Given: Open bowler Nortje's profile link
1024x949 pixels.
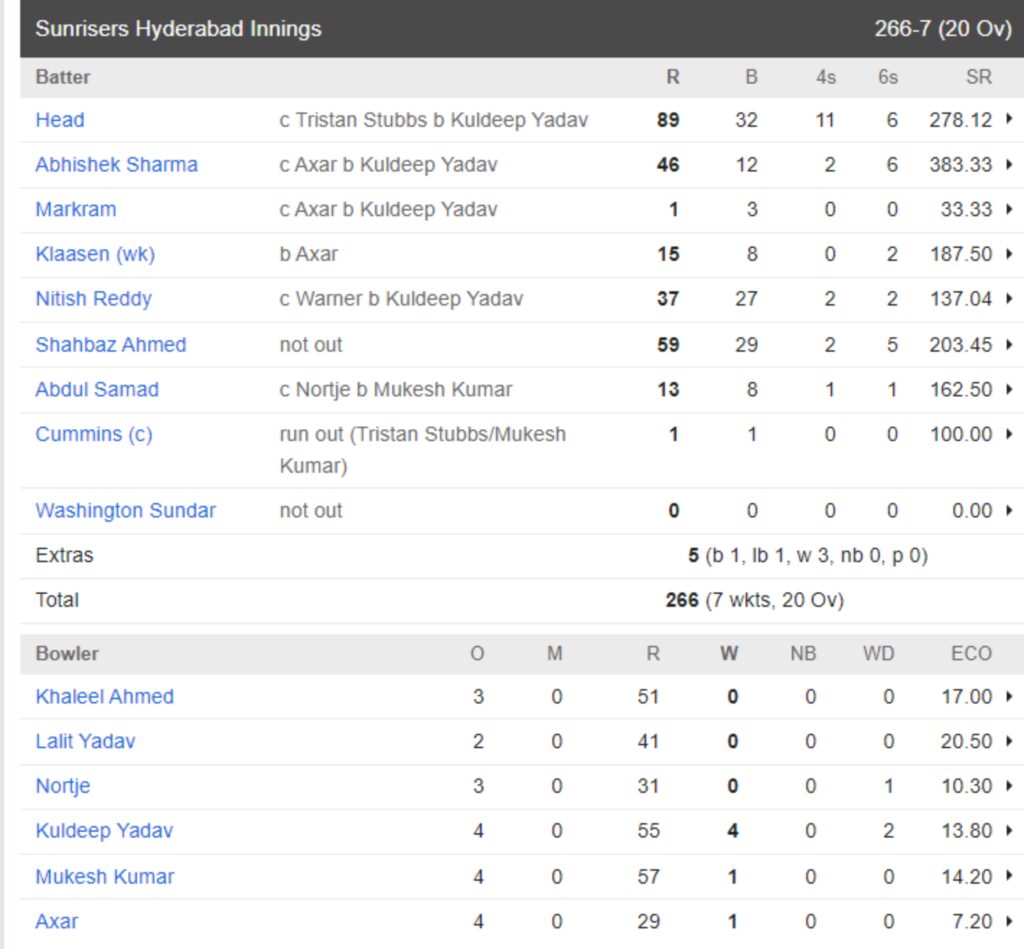Looking at the screenshot, I should 63,786.
